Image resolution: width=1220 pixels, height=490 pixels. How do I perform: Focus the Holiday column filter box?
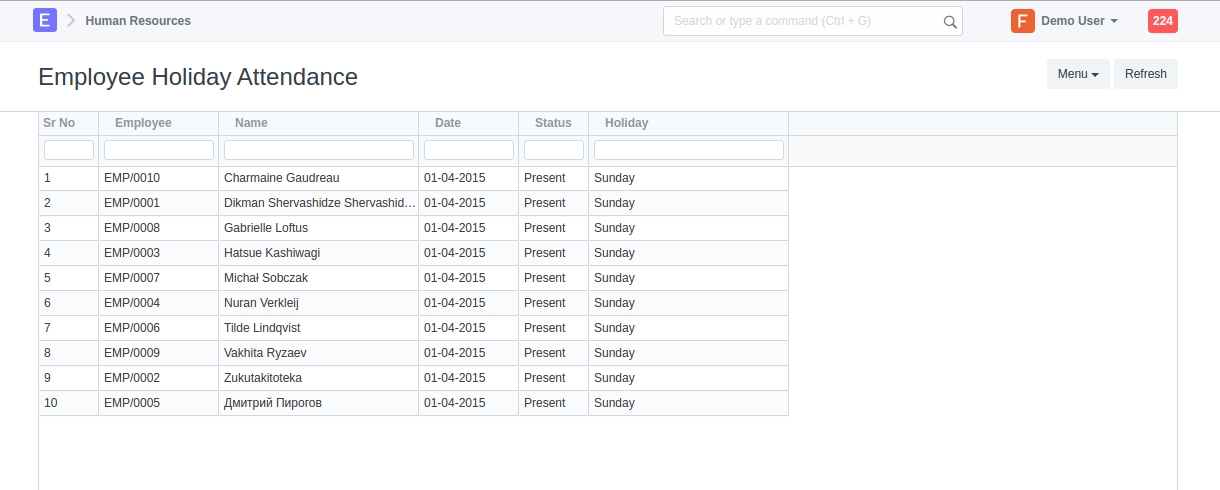(x=688, y=150)
